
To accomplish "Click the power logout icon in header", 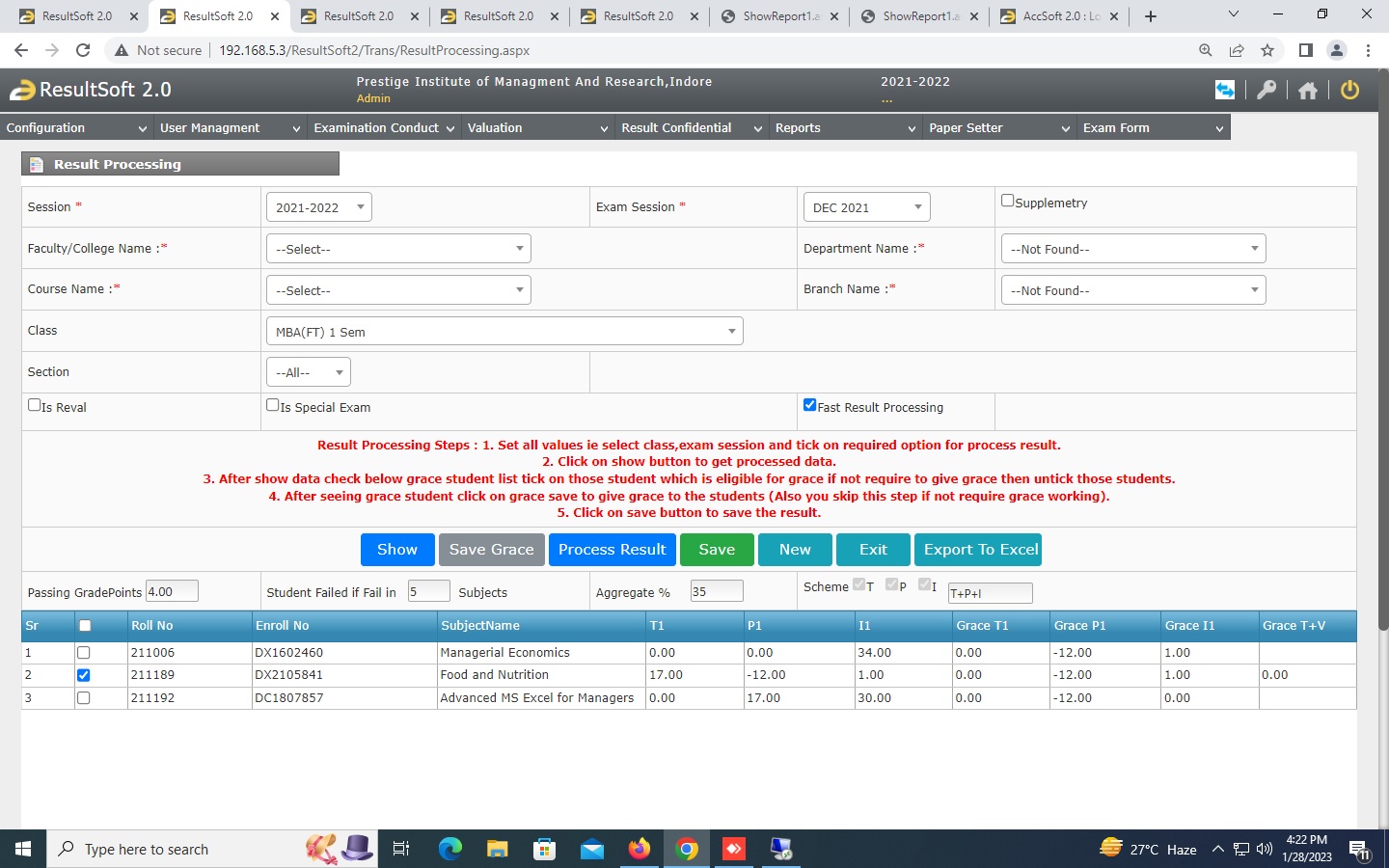I will point(1349,90).
